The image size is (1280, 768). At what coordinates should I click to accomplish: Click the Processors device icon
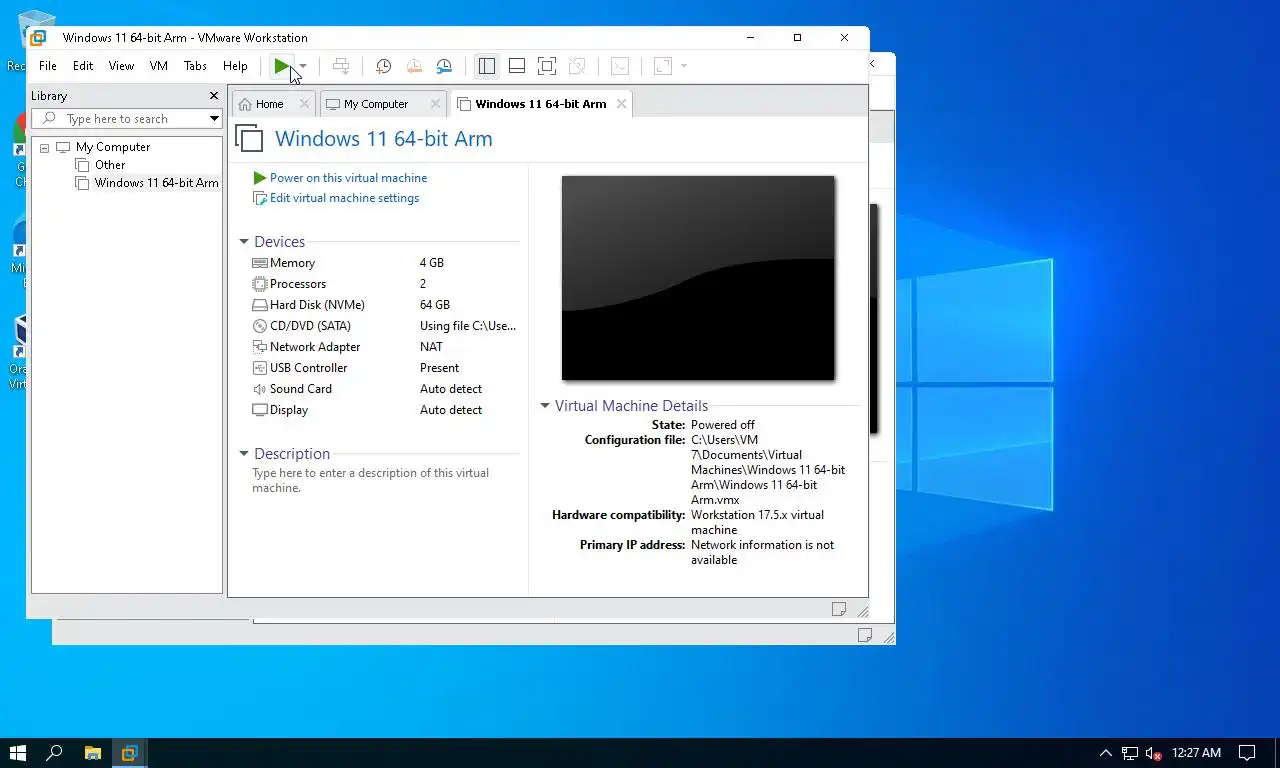pos(260,284)
